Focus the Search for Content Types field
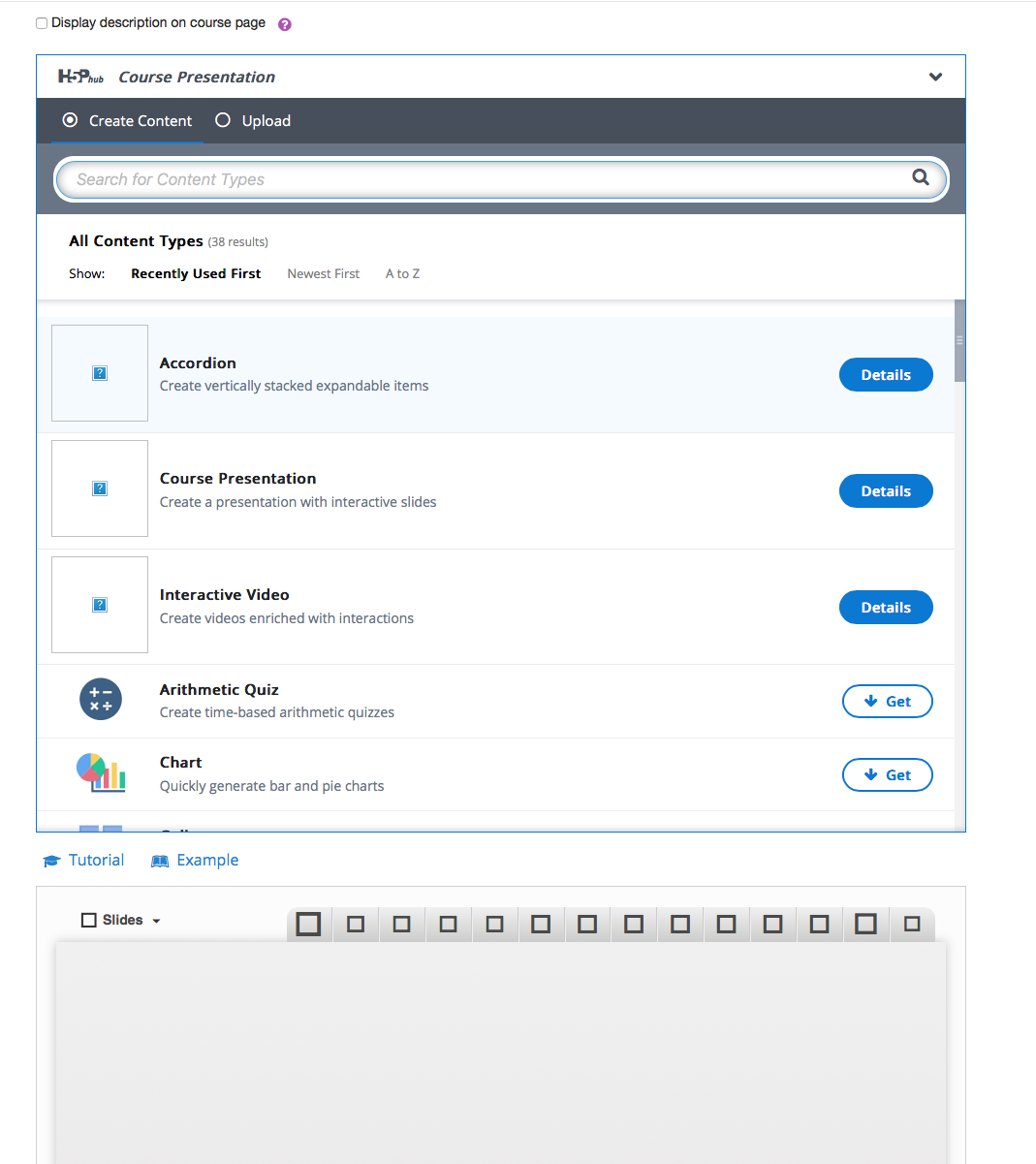 (501, 179)
